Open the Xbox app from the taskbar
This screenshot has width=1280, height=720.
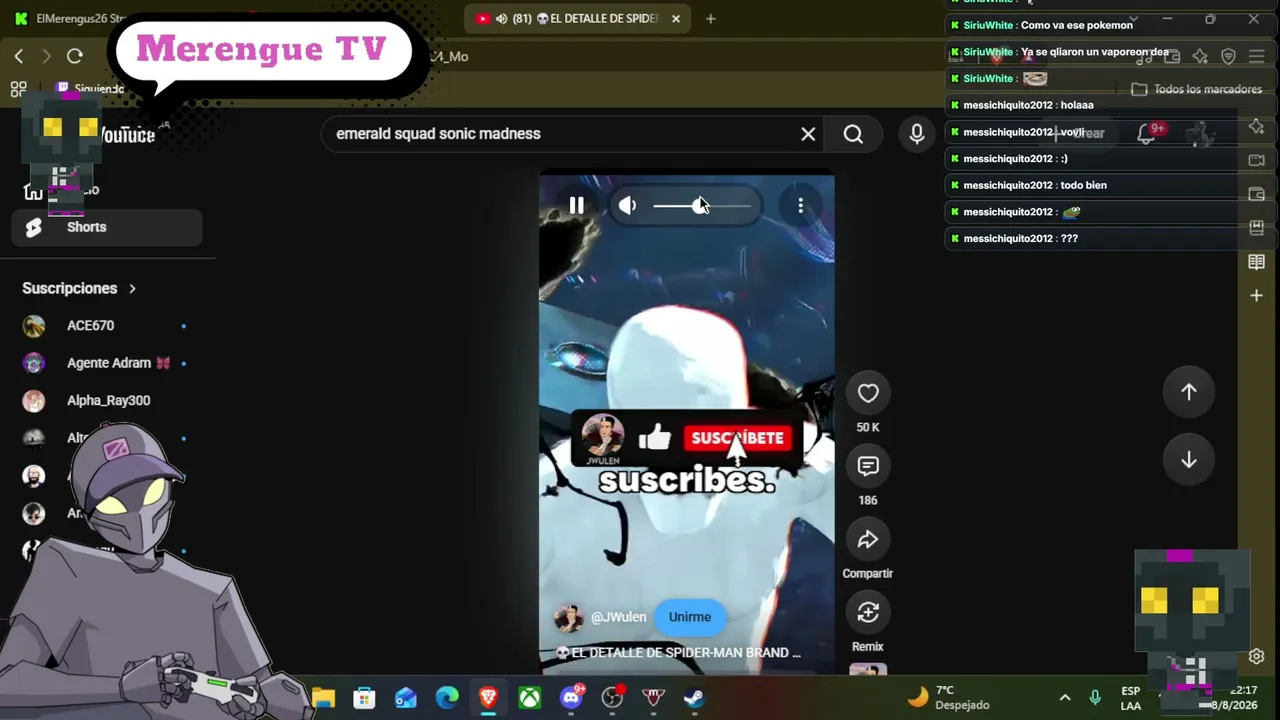click(530, 697)
